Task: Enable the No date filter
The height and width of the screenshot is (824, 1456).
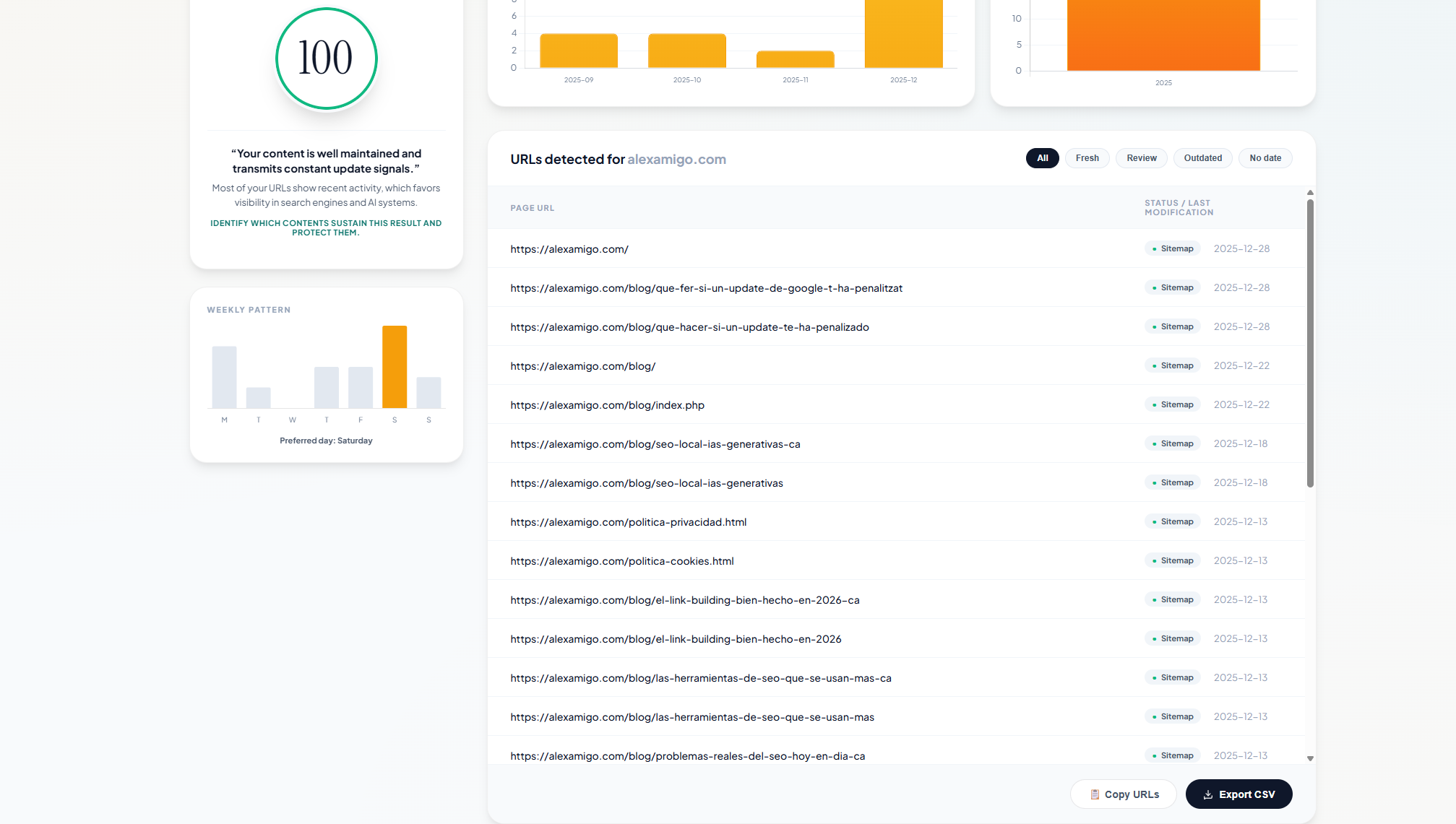Action: click(x=1265, y=157)
